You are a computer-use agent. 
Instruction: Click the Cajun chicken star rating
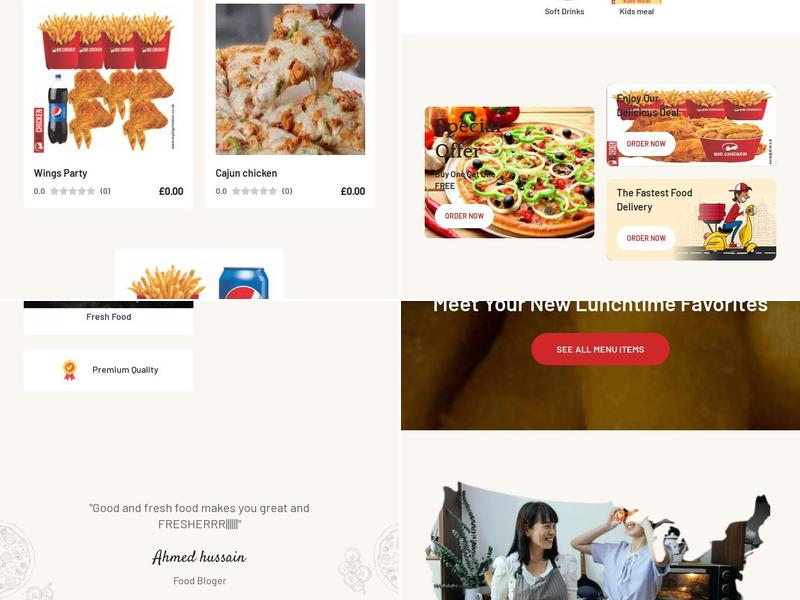coord(254,191)
